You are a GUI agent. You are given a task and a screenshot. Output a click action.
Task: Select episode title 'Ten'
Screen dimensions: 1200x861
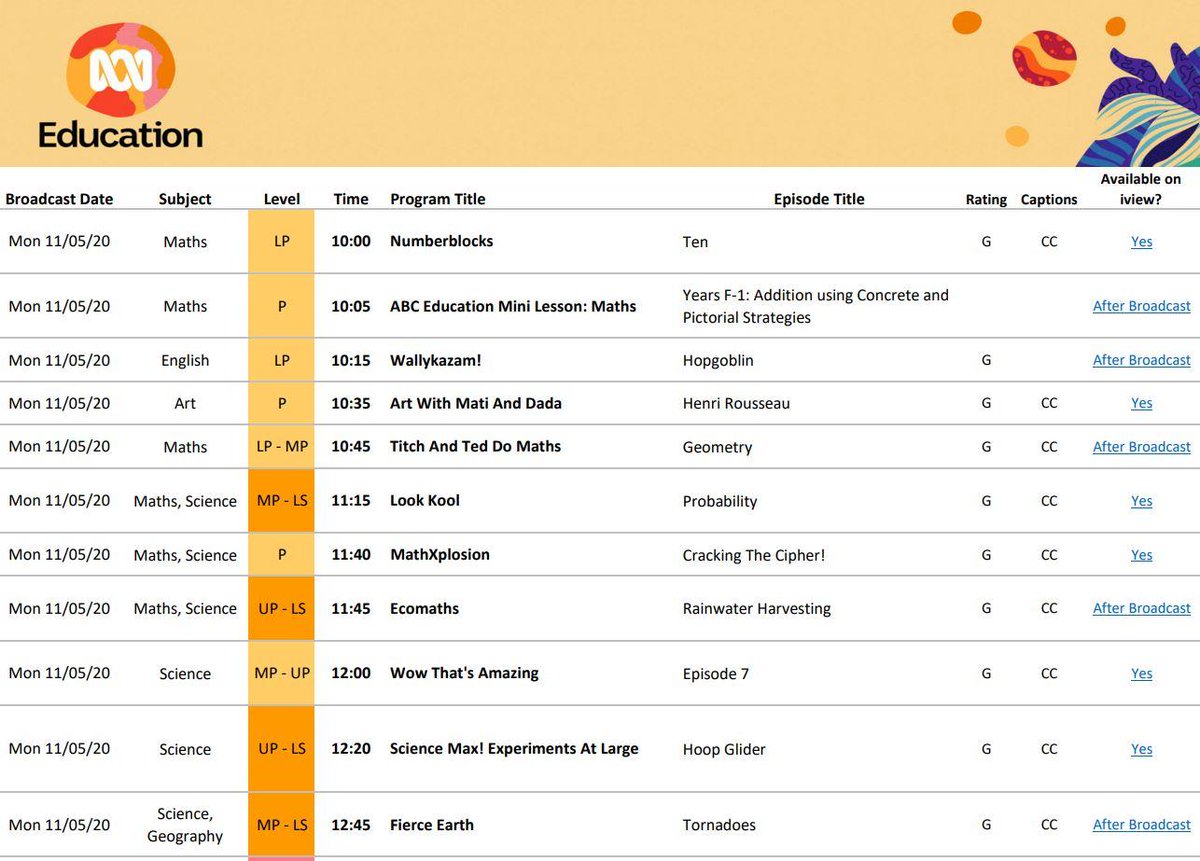point(695,241)
